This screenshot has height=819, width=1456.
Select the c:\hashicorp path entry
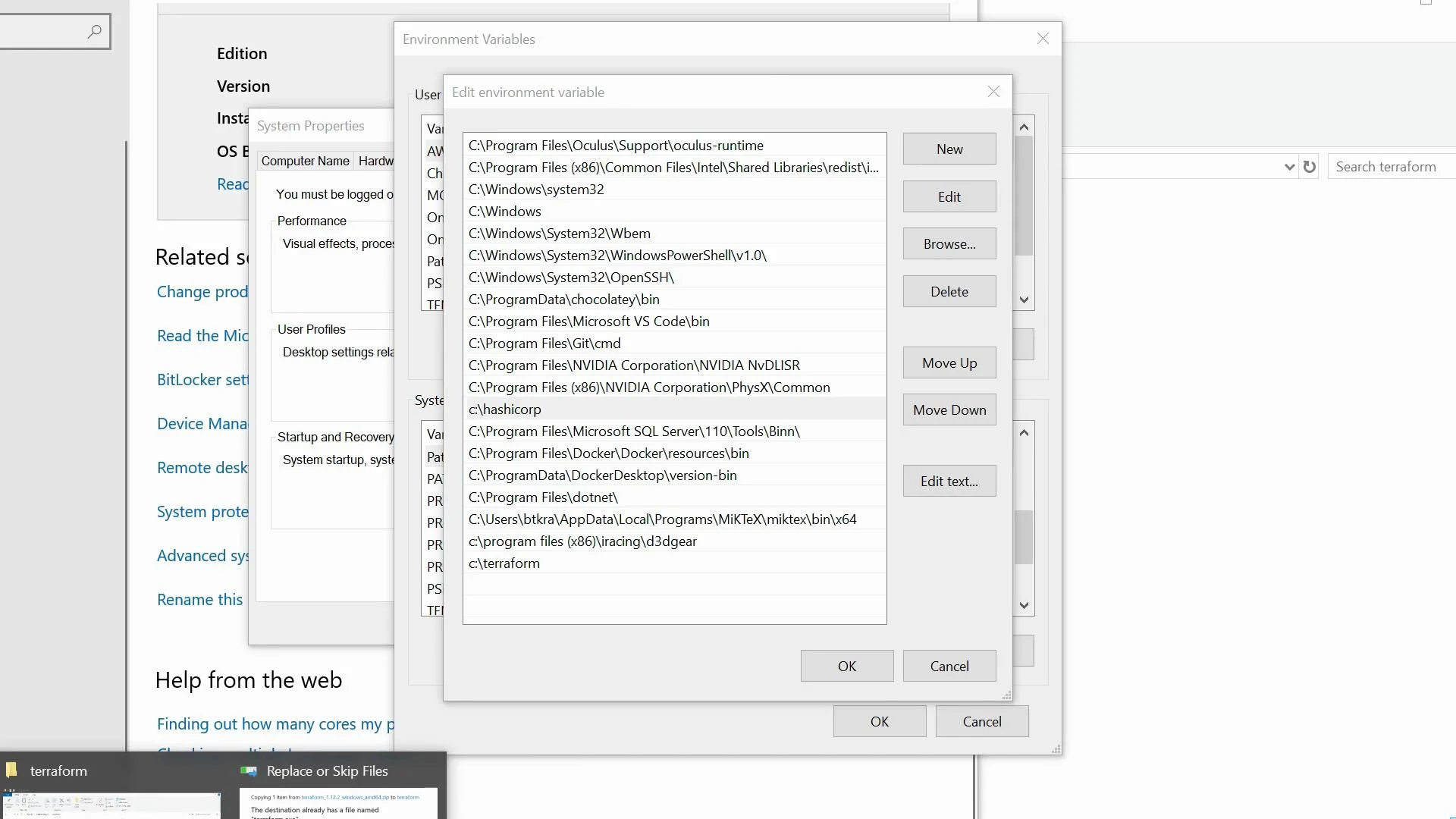click(x=675, y=409)
